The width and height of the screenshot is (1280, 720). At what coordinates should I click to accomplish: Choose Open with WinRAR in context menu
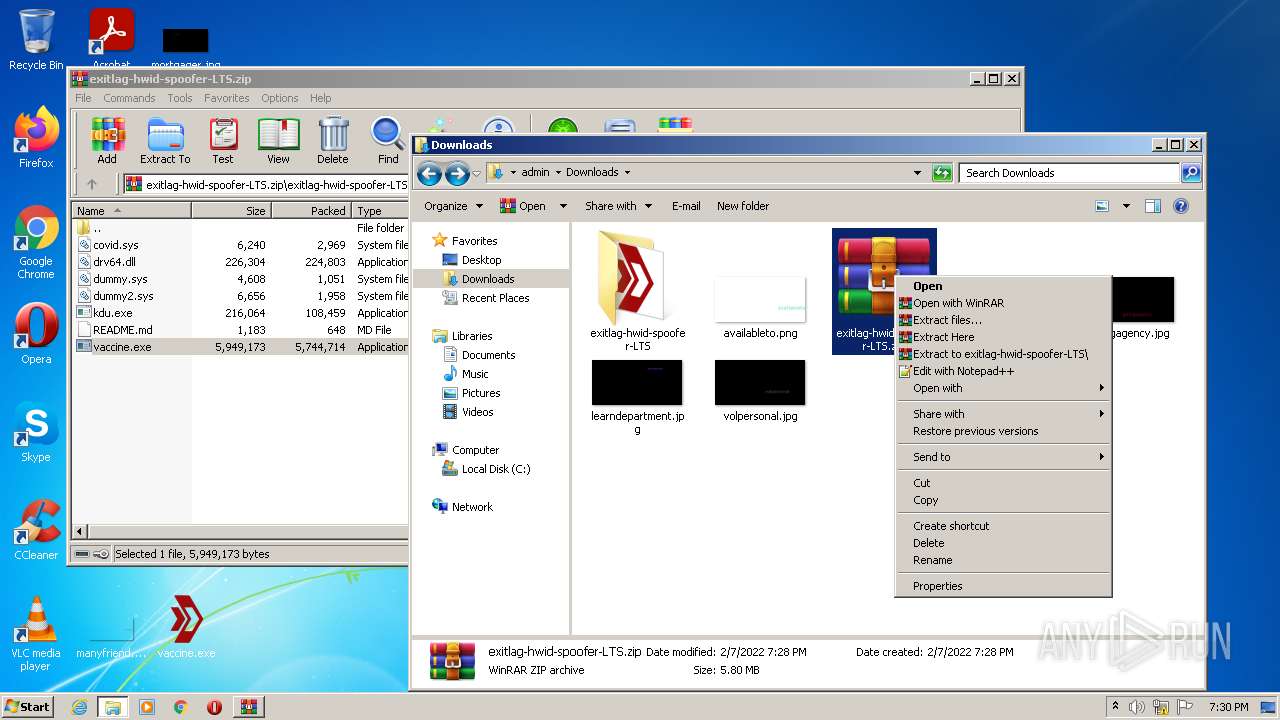click(1003, 303)
